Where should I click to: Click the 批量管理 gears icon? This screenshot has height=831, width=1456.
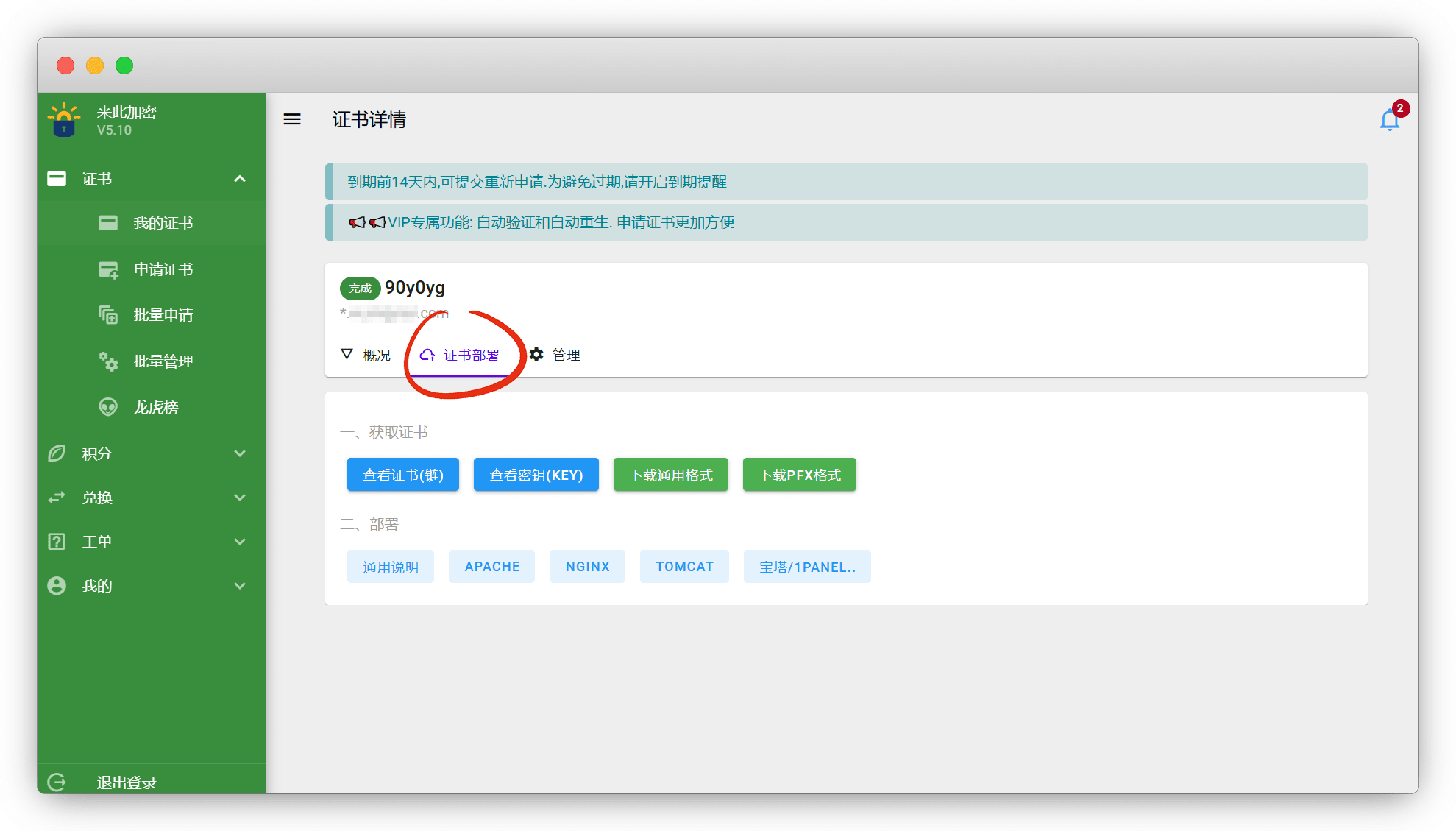[108, 361]
